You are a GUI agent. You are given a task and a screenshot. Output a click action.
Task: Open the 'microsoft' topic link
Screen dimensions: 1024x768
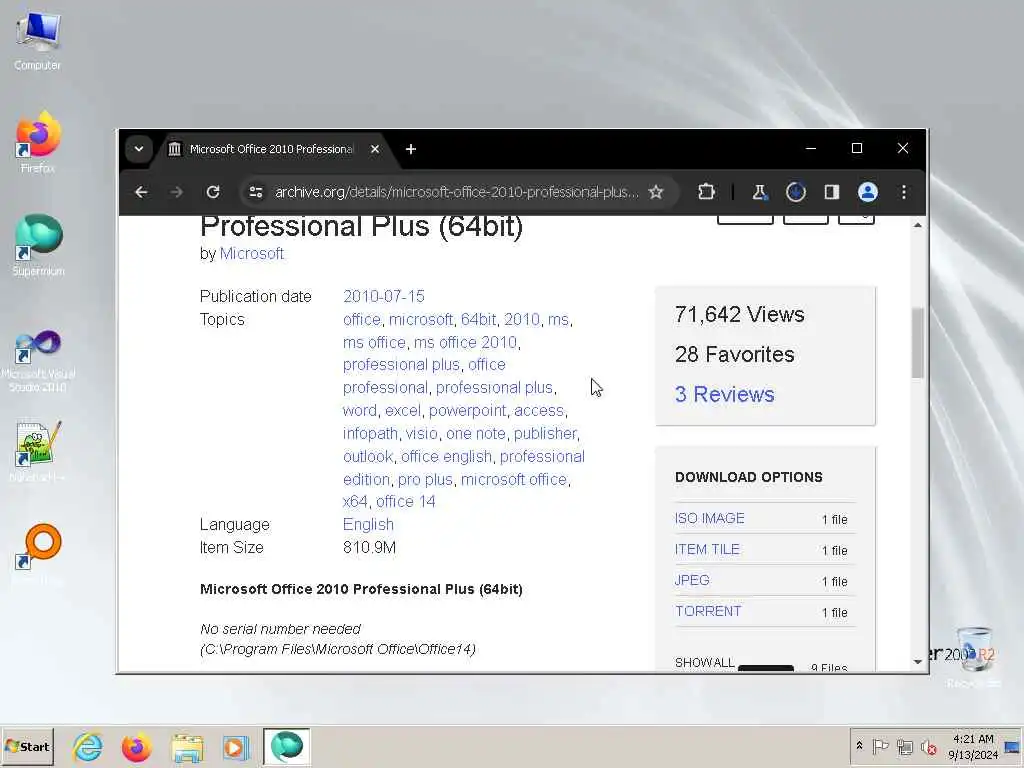(x=421, y=319)
